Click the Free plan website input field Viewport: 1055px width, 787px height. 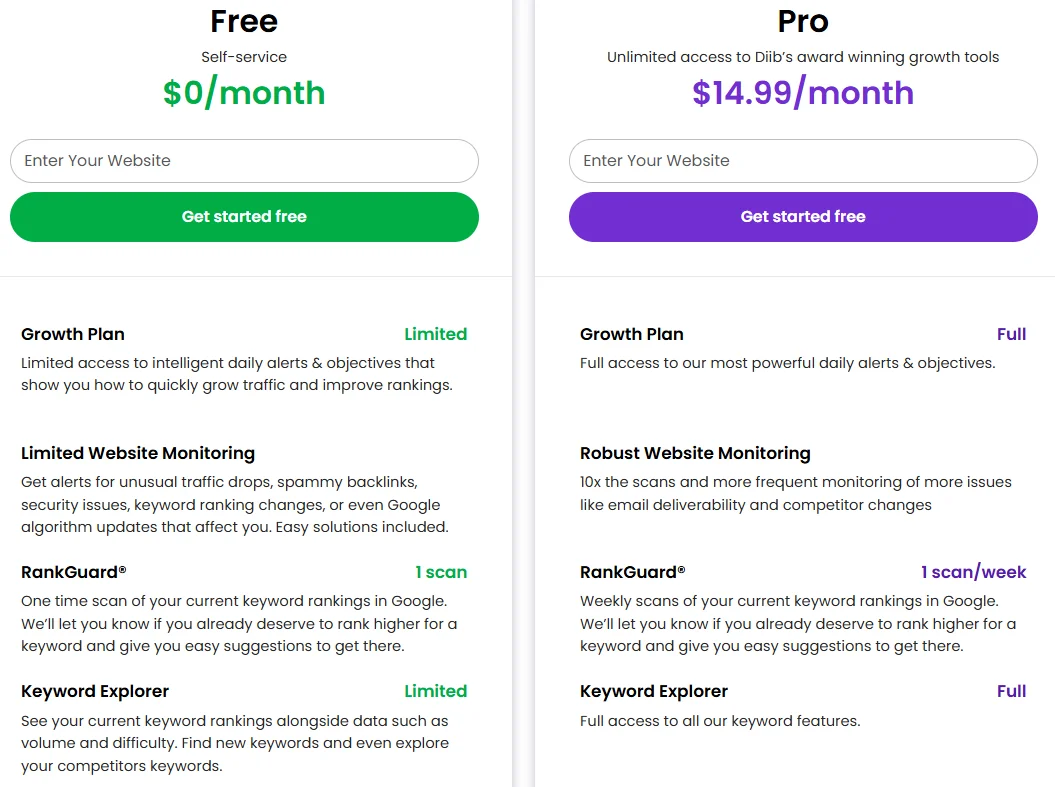(x=244, y=161)
